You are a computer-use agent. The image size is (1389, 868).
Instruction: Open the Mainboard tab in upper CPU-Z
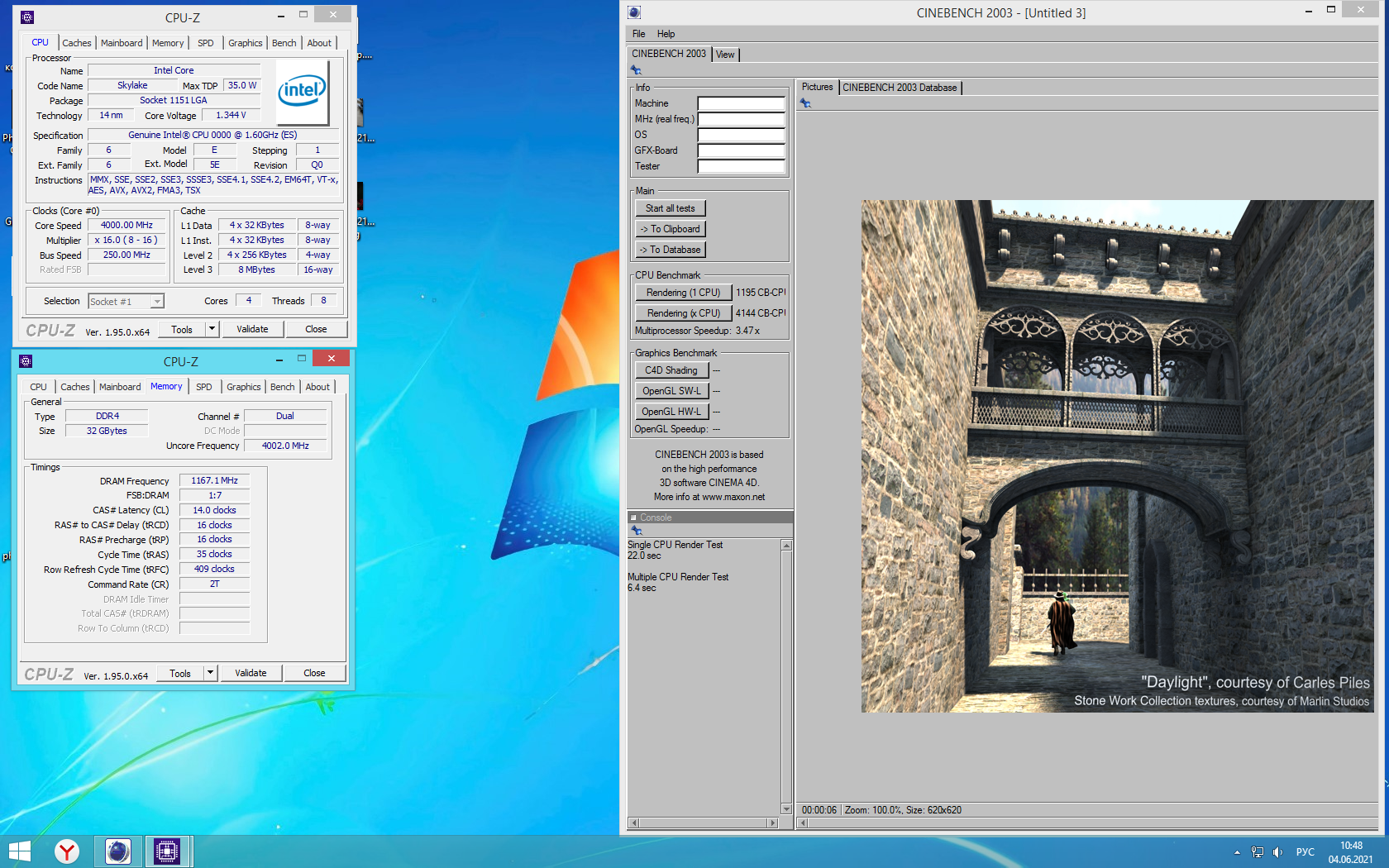click(x=122, y=43)
